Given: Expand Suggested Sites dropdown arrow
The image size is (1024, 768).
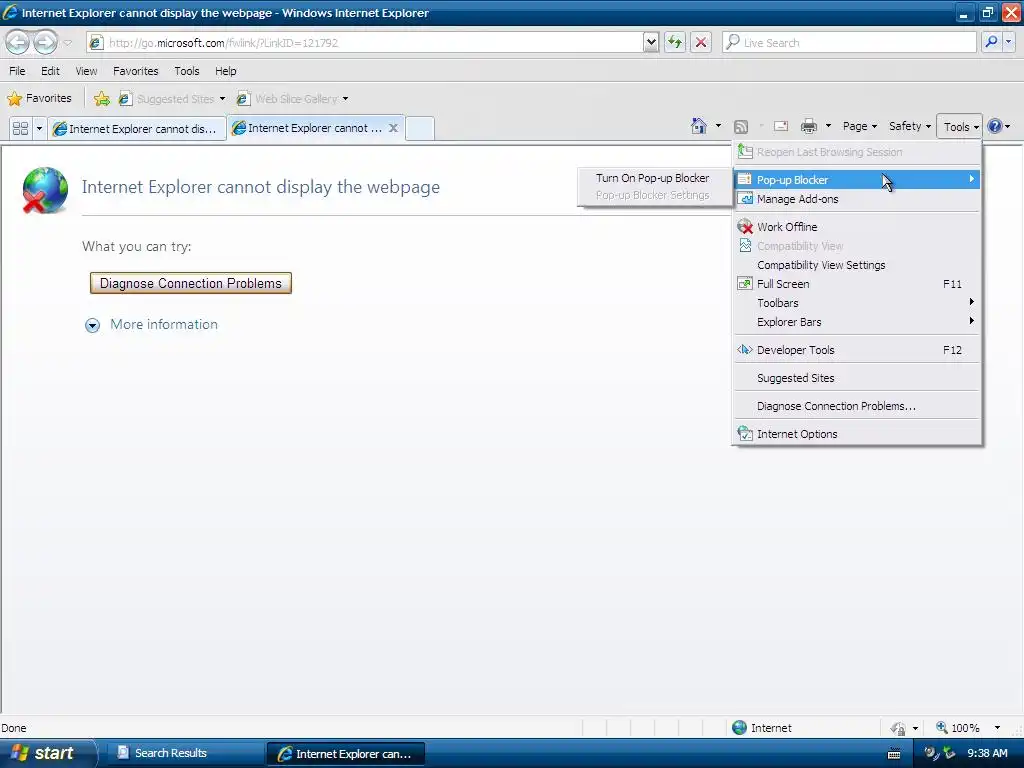Looking at the screenshot, I should point(222,99).
